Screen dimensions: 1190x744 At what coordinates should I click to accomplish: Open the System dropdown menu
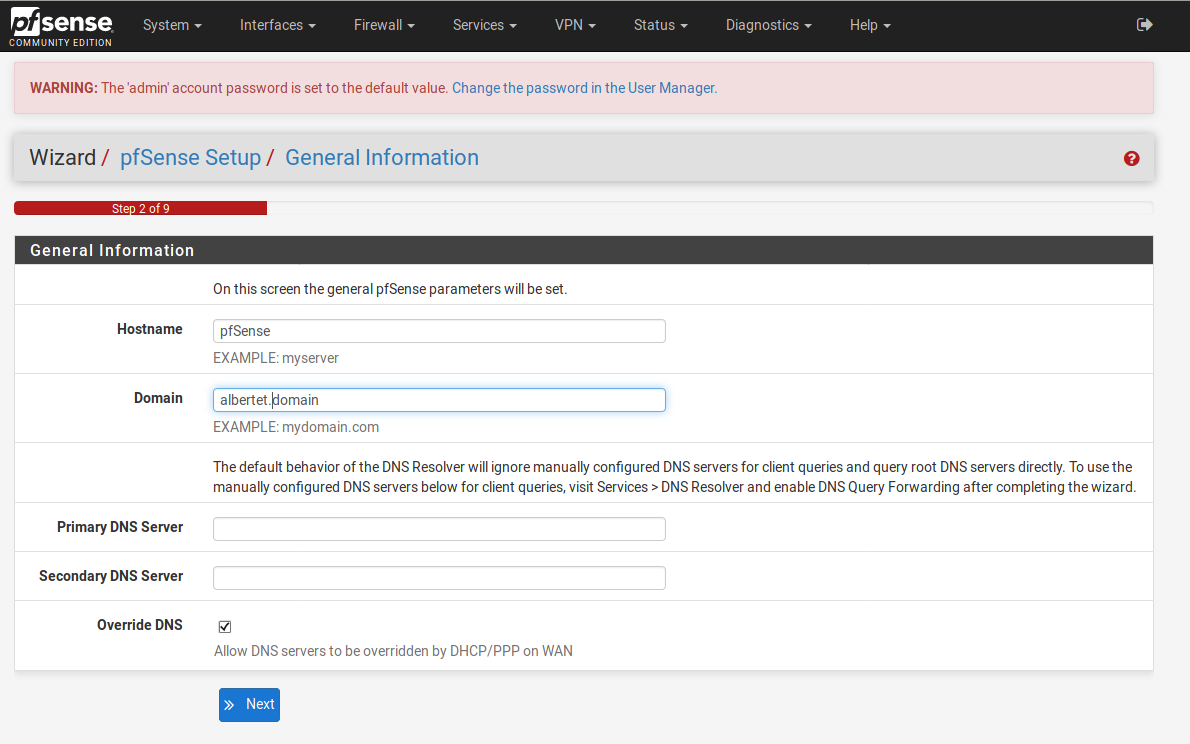point(172,25)
